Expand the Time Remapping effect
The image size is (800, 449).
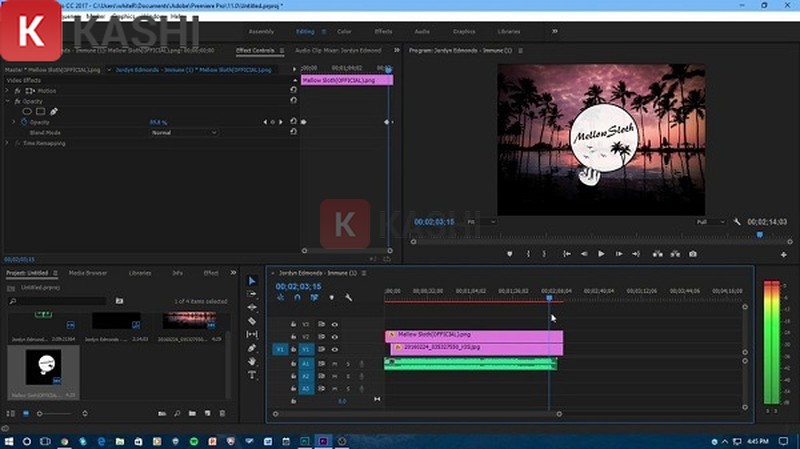click(7, 143)
